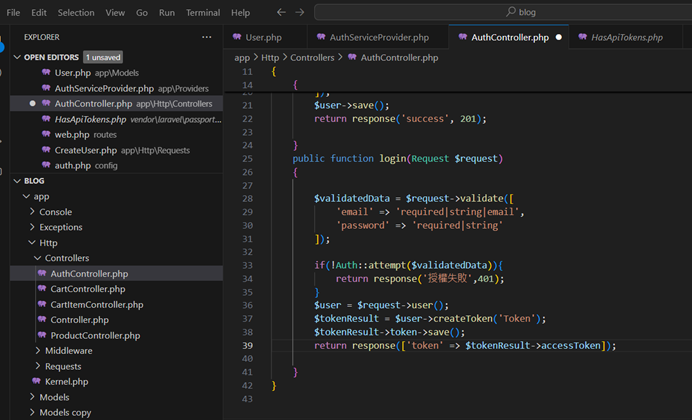Viewport: 692px width, 420px height.
Task: Click unsaved dot on AuthController.php tab
Action: coord(558,37)
